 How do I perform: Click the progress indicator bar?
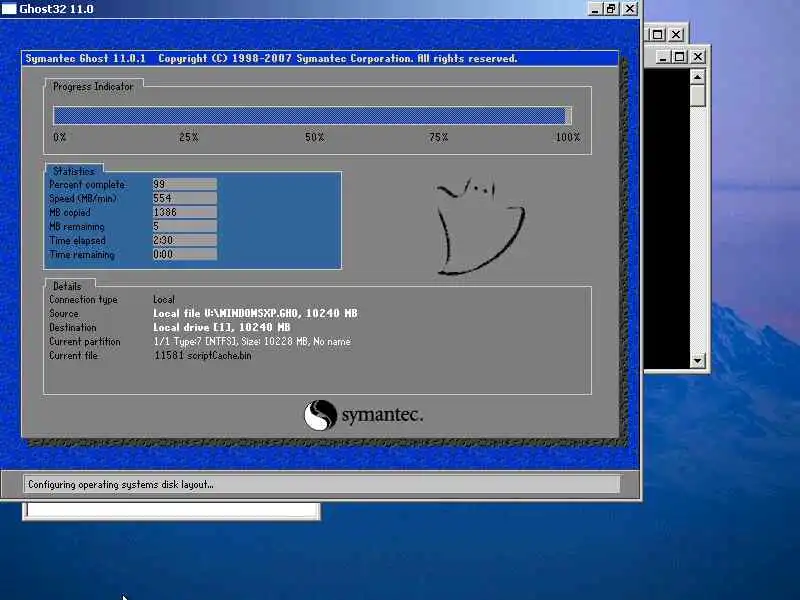312,116
